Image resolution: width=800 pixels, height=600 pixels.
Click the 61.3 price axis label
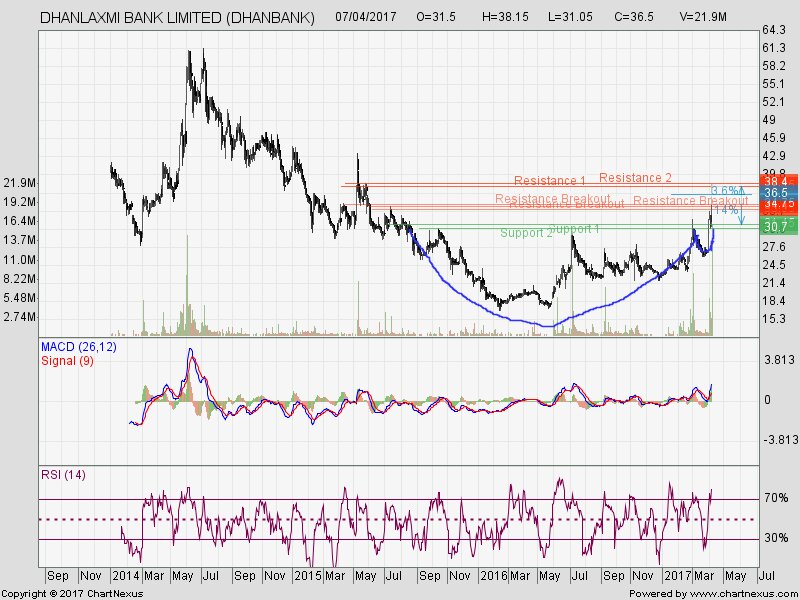point(774,48)
